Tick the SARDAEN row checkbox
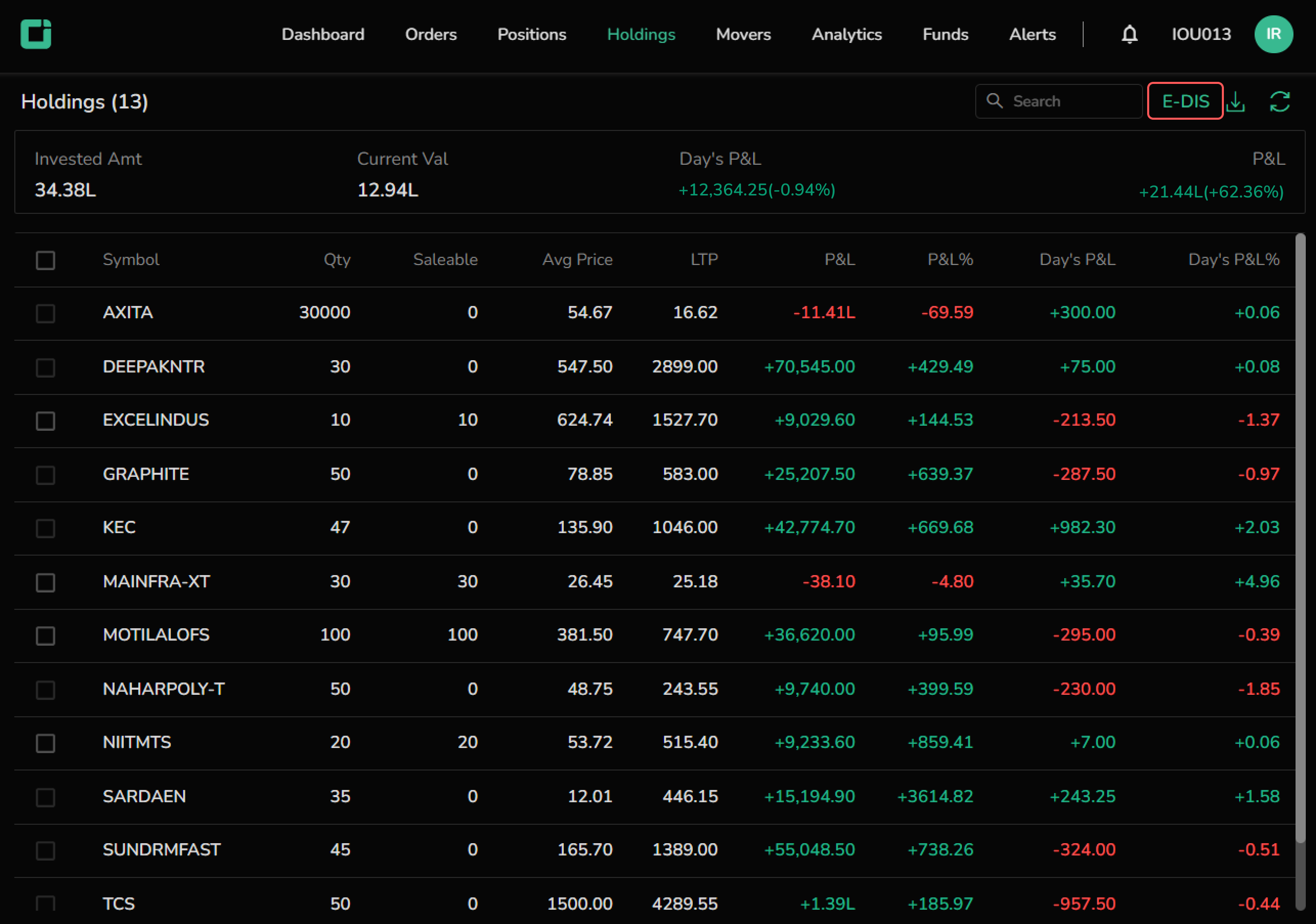The height and width of the screenshot is (924, 1316). 45,797
